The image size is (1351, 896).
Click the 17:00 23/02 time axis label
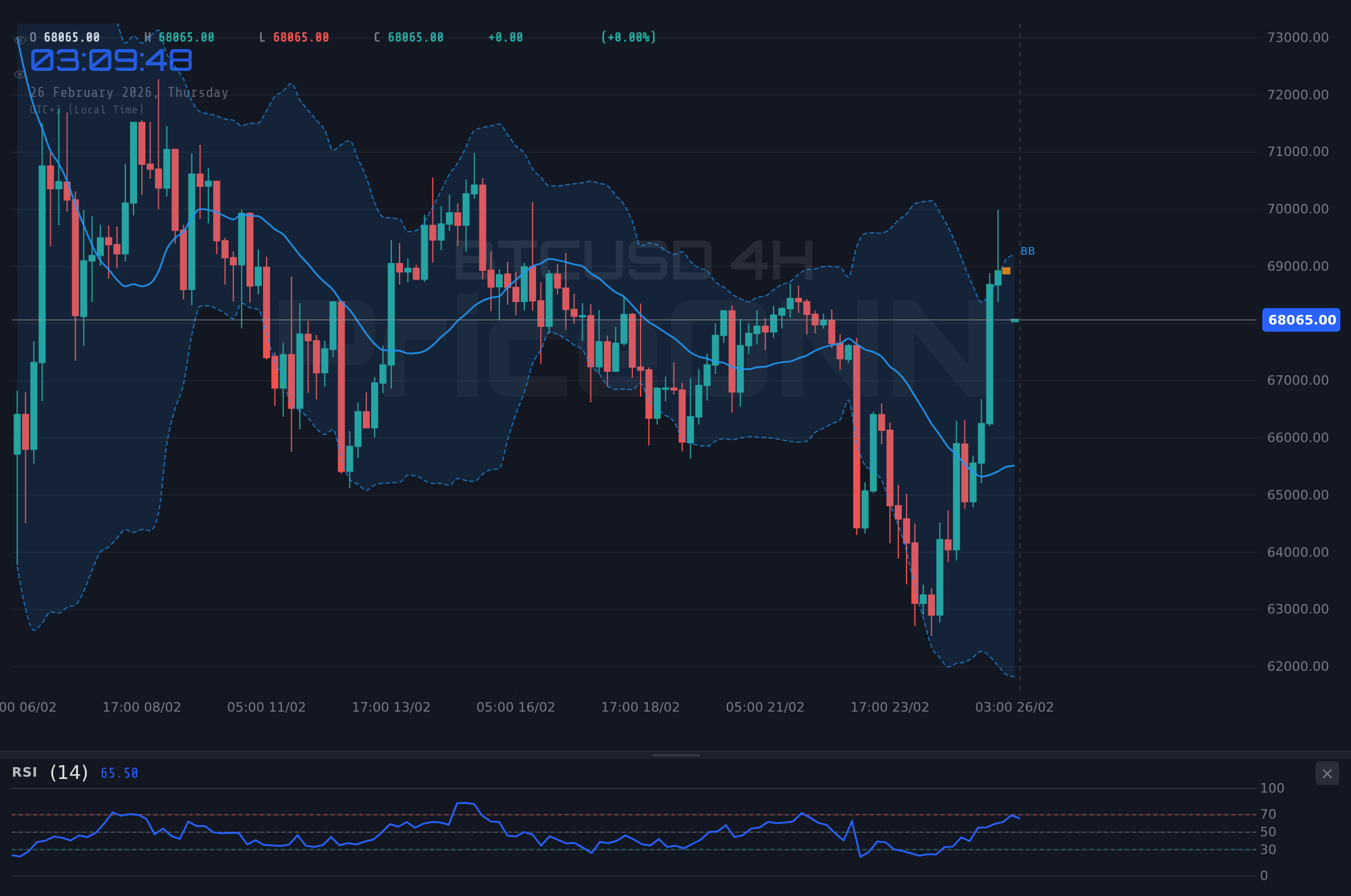click(x=891, y=707)
